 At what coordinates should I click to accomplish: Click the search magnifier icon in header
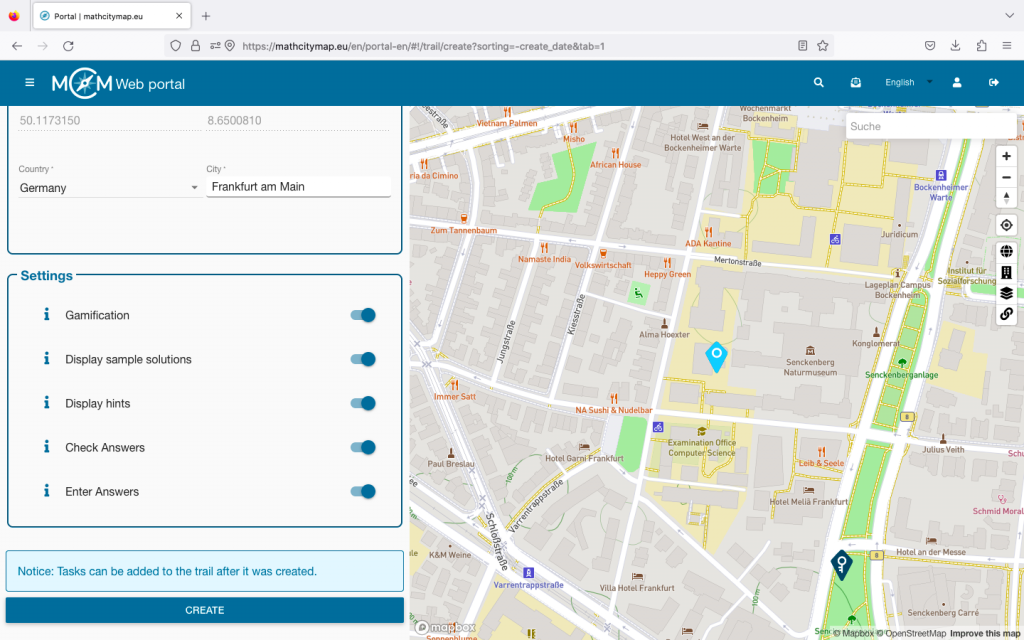[x=819, y=83]
